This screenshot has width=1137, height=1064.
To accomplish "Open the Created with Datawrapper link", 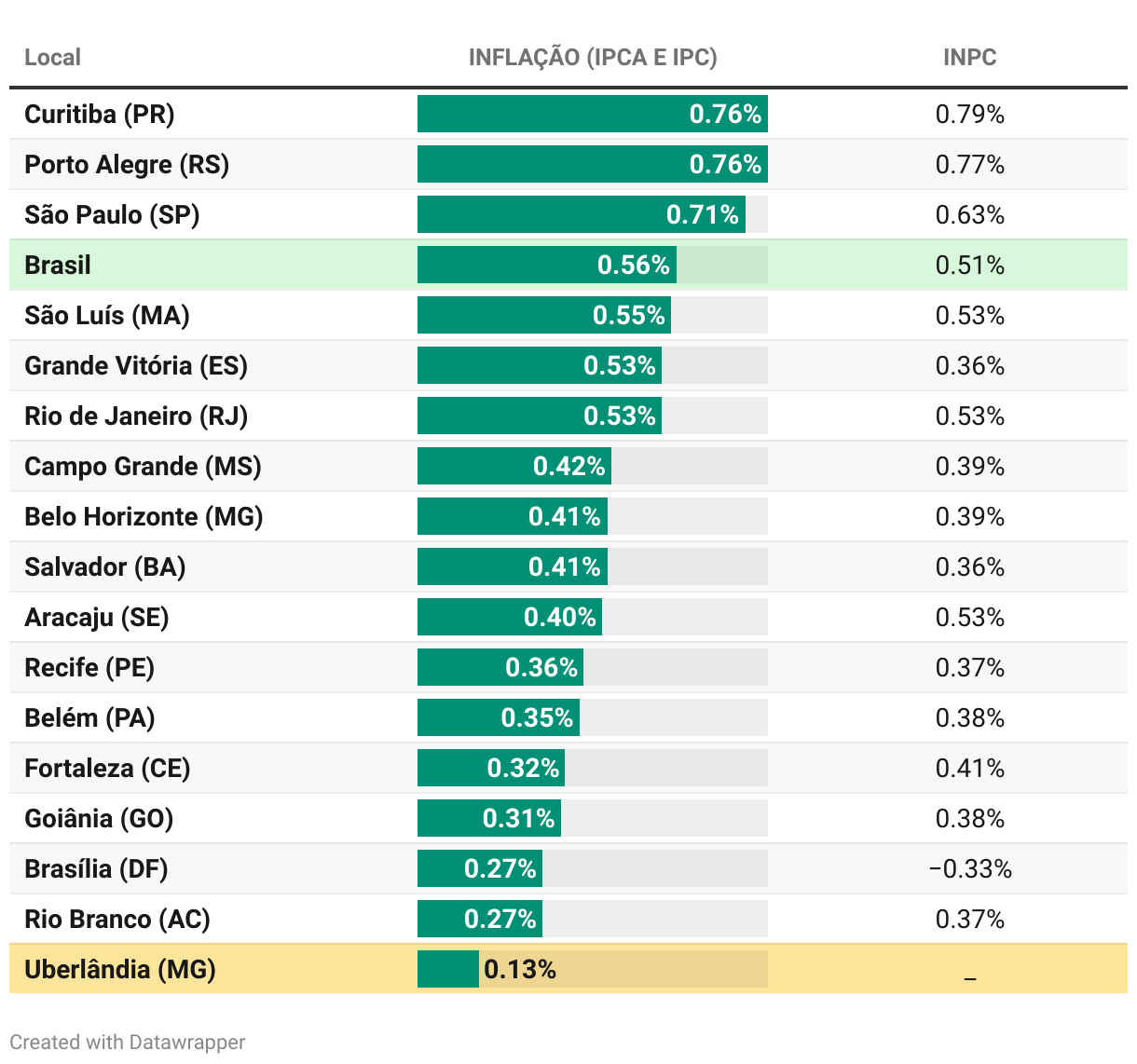I will [x=128, y=1042].
